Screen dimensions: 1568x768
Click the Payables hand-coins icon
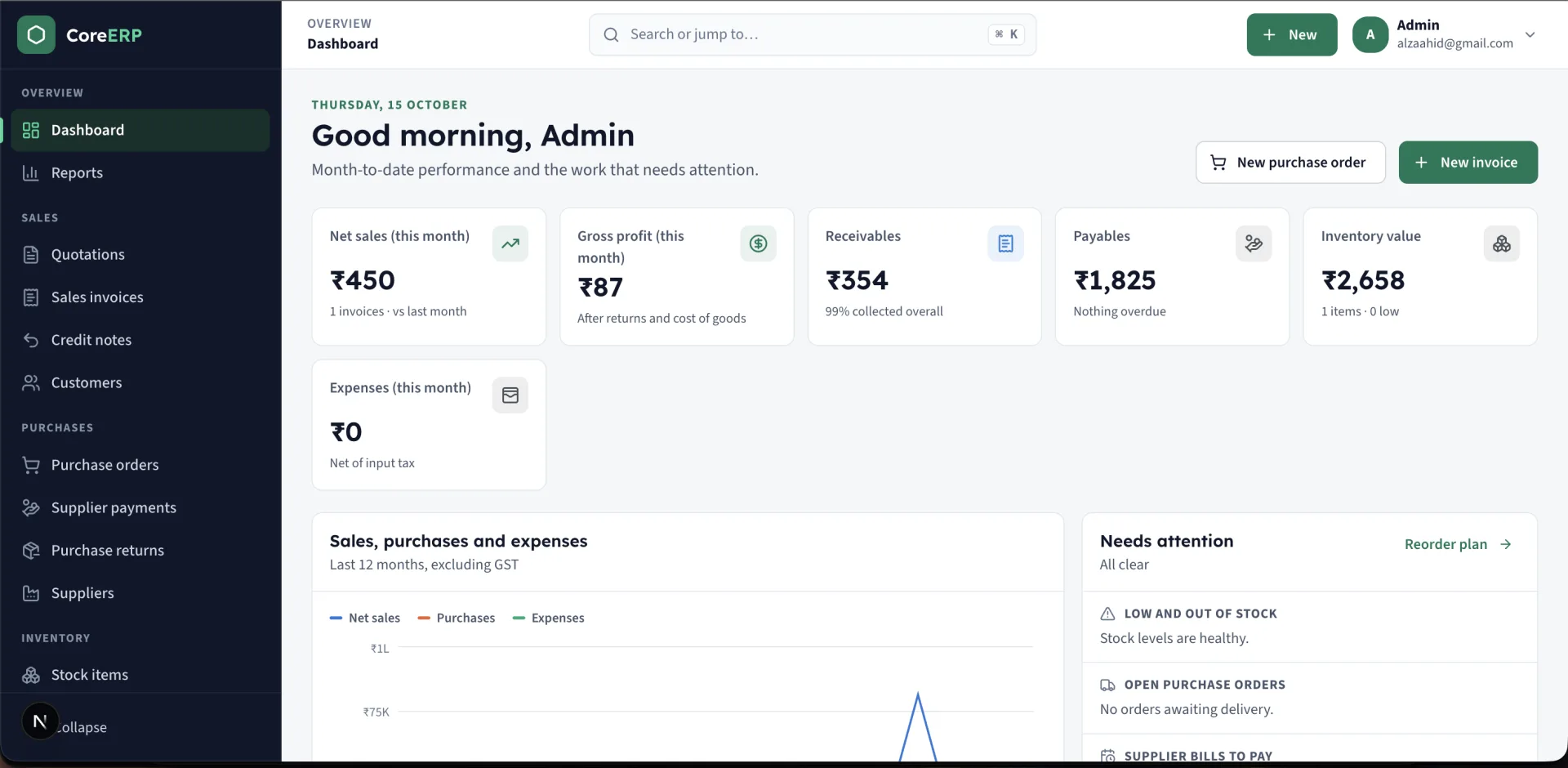[1254, 243]
